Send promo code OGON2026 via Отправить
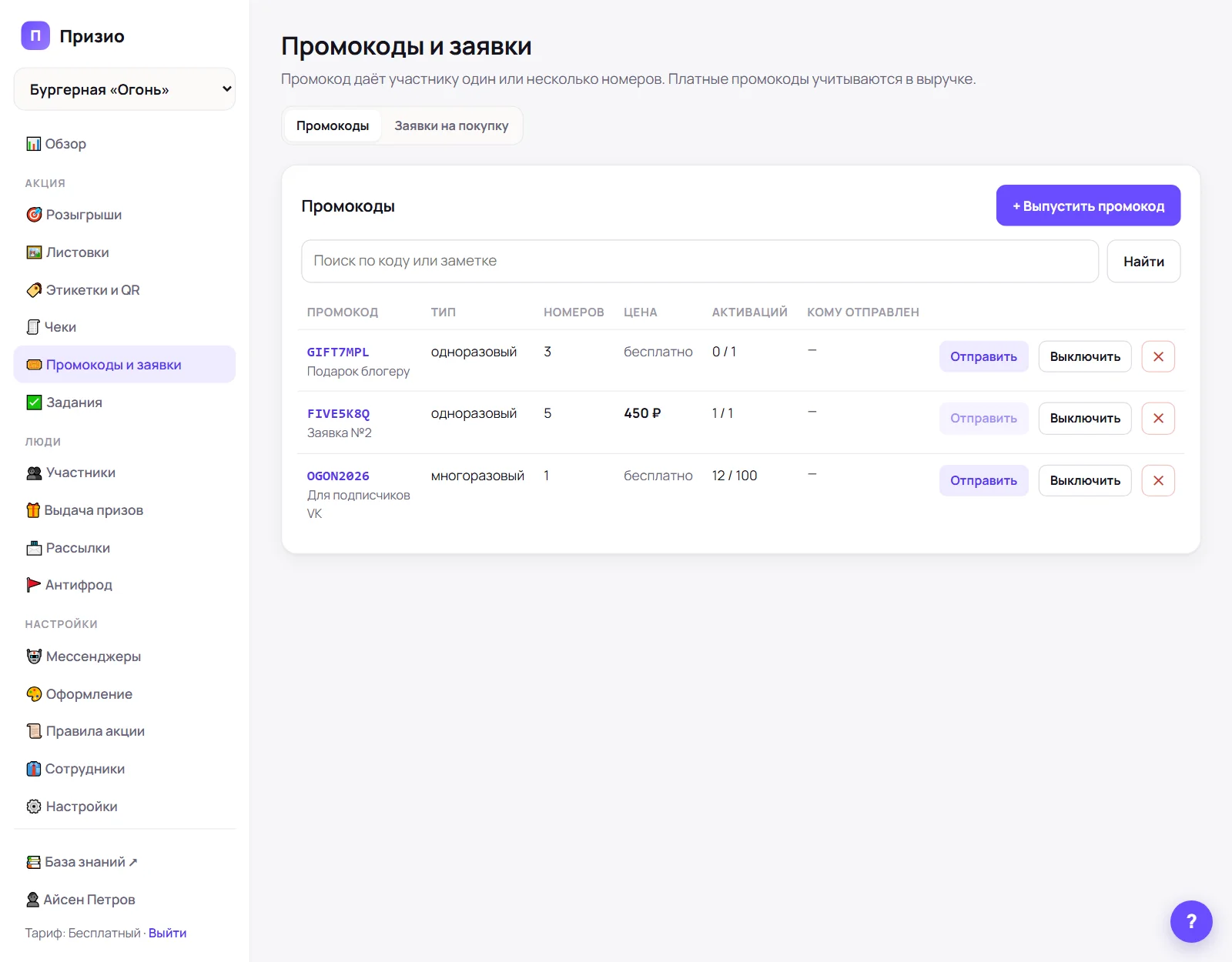 coord(983,481)
